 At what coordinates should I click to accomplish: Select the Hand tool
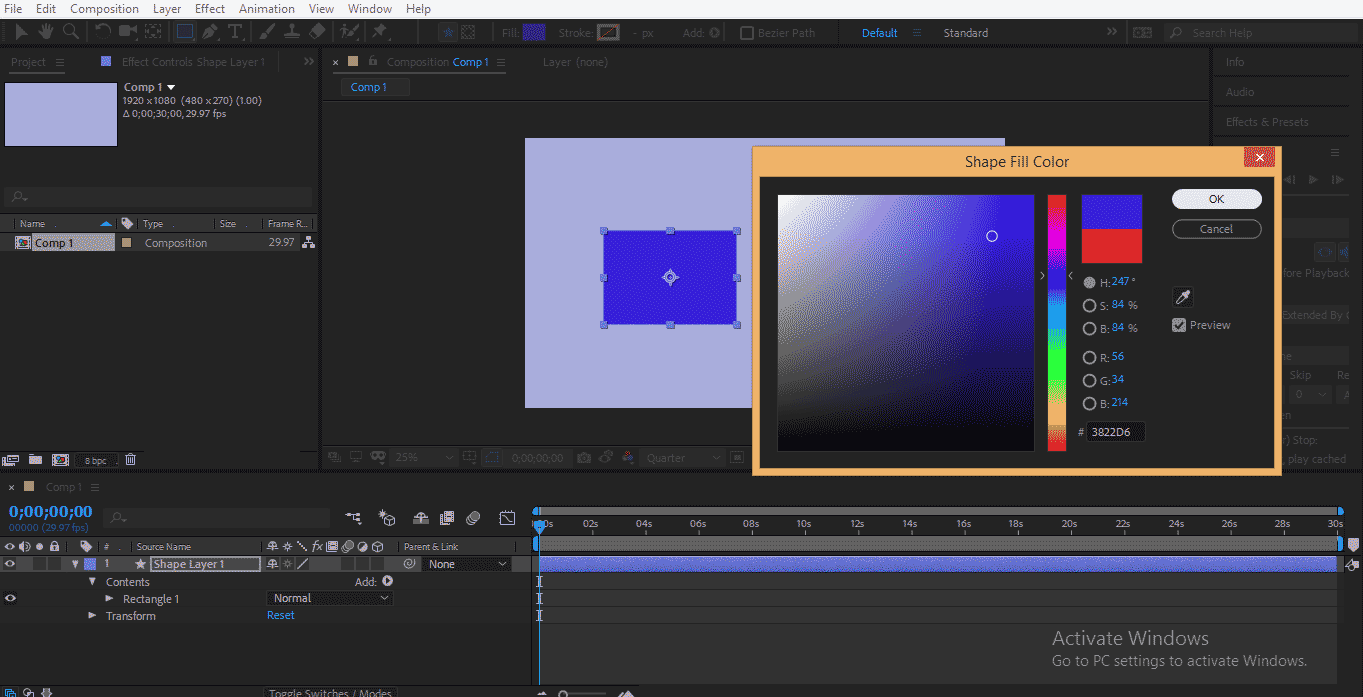pyautogui.click(x=44, y=31)
